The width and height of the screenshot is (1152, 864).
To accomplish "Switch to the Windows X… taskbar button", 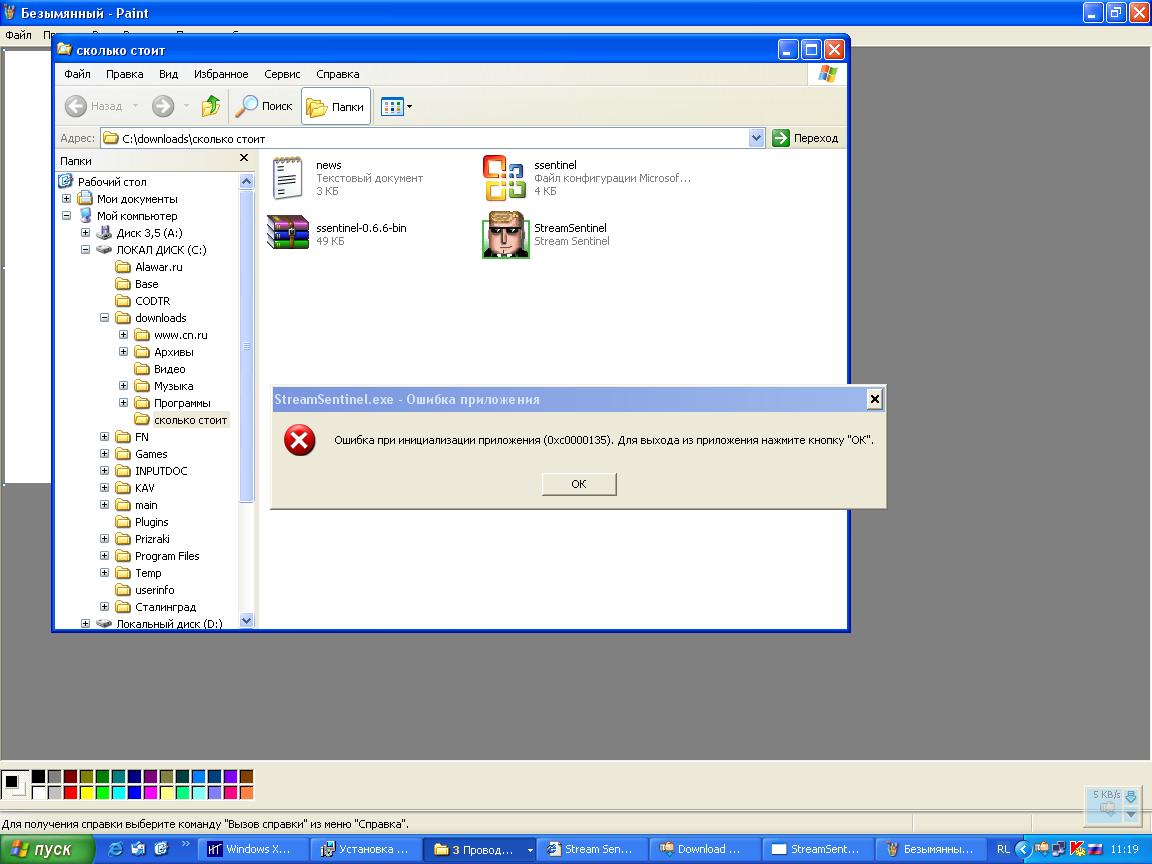I will 253,849.
